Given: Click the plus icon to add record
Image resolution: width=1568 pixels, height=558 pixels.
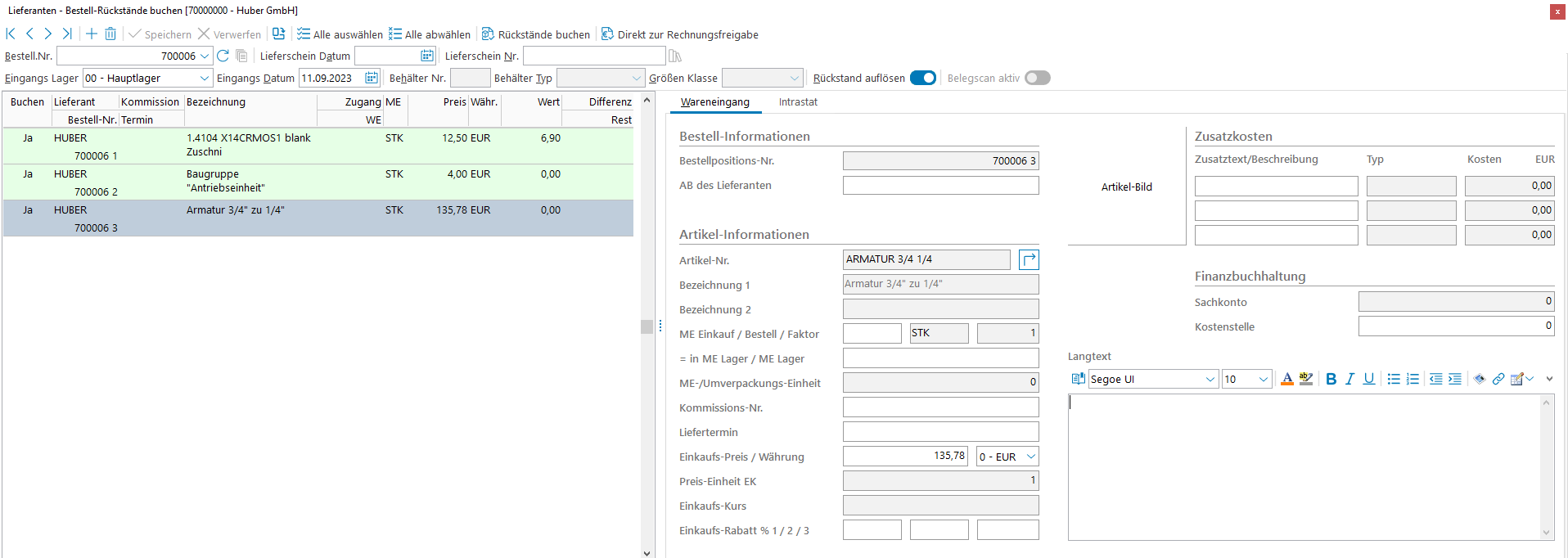Looking at the screenshot, I should tap(92, 34).
